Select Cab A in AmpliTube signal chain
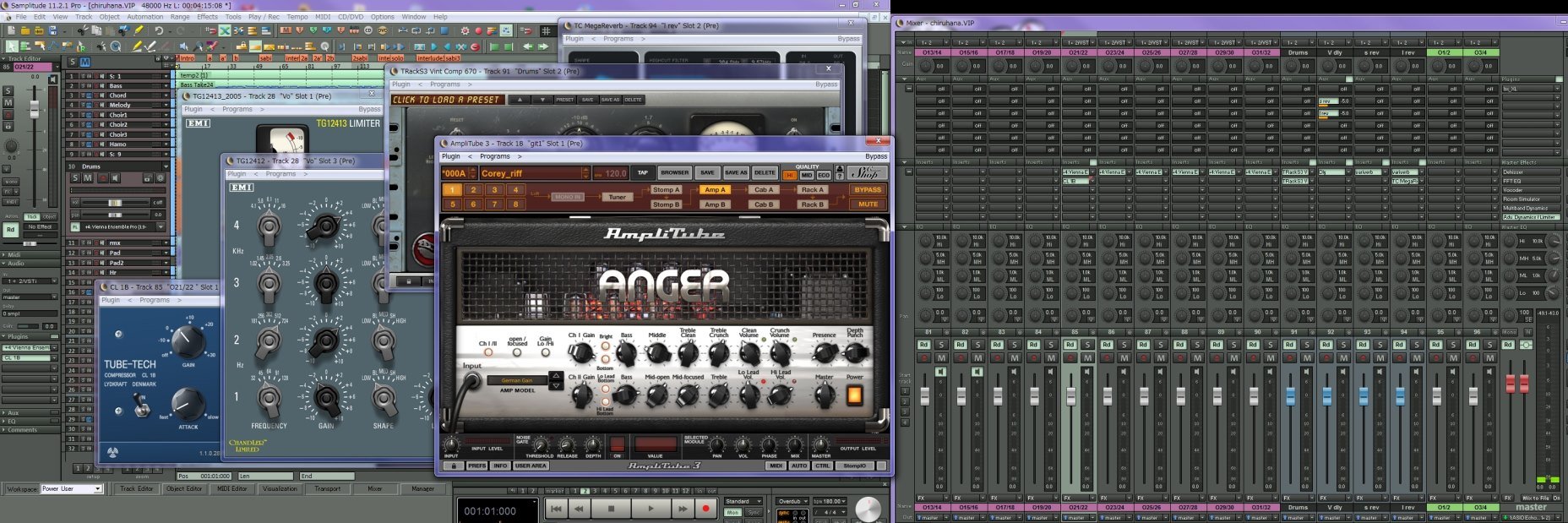This screenshot has width=1568, height=523. click(x=764, y=190)
